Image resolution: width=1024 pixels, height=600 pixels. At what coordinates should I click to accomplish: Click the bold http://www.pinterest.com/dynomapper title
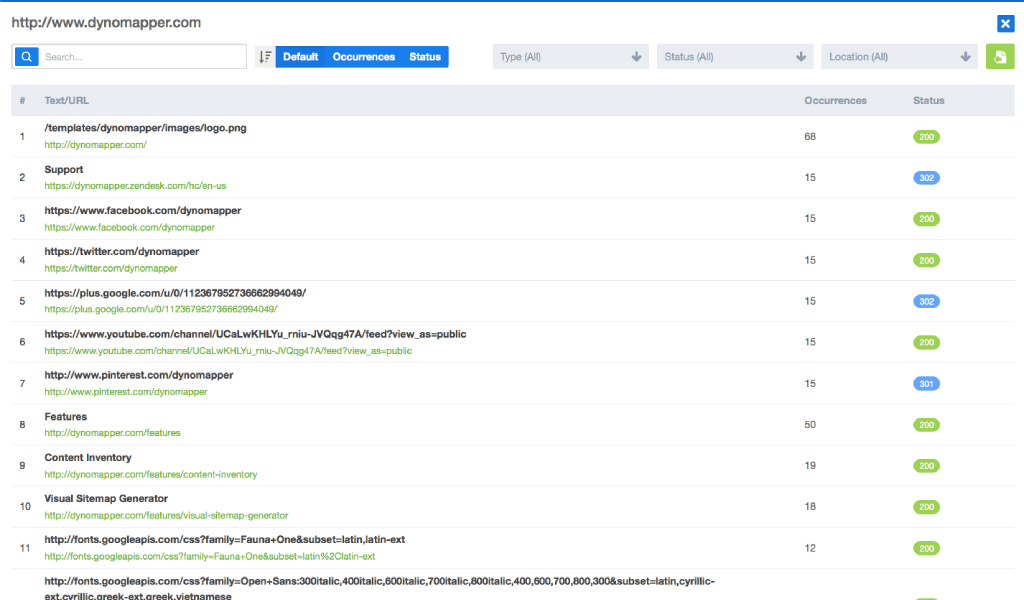pos(139,375)
